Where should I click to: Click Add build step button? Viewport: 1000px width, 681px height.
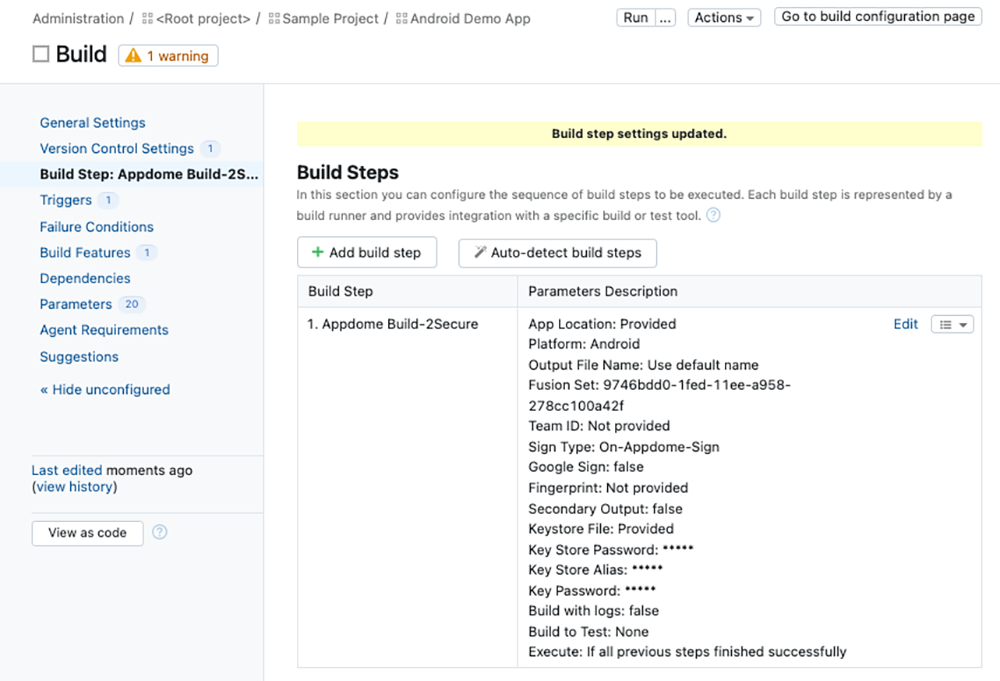click(x=366, y=252)
